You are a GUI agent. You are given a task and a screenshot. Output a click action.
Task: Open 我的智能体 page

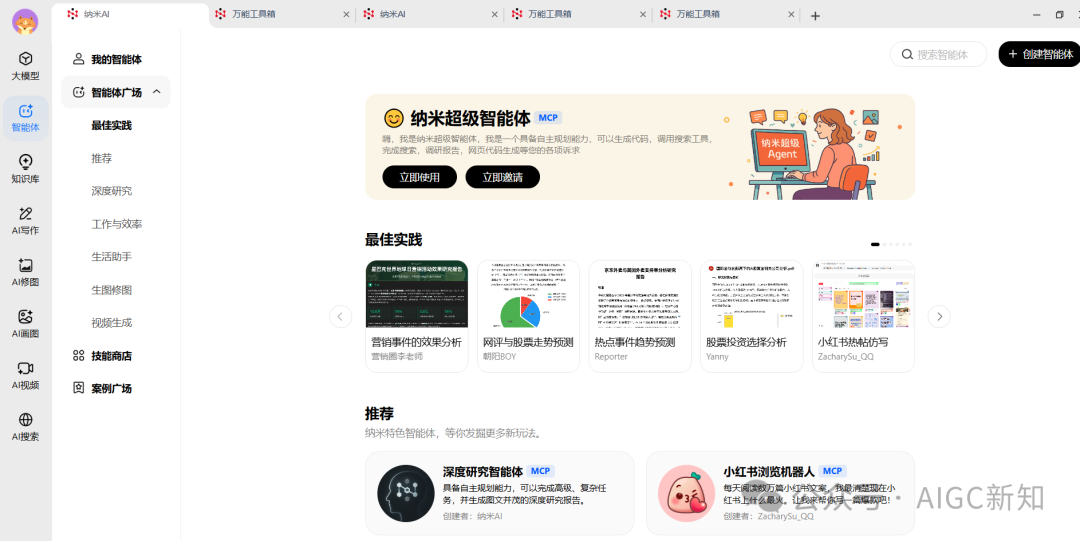pyautogui.click(x=116, y=59)
